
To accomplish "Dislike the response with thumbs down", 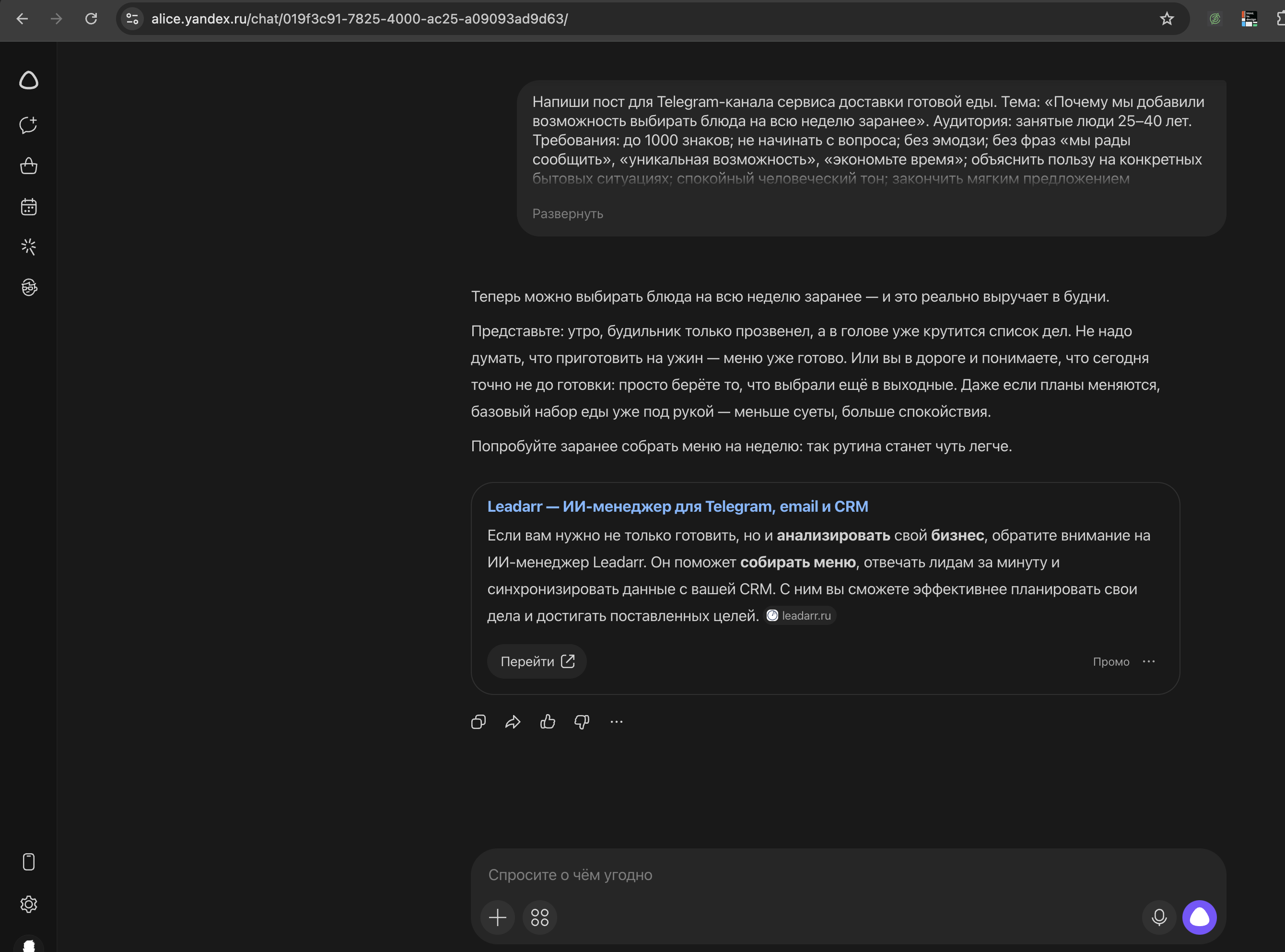I will coord(582,721).
